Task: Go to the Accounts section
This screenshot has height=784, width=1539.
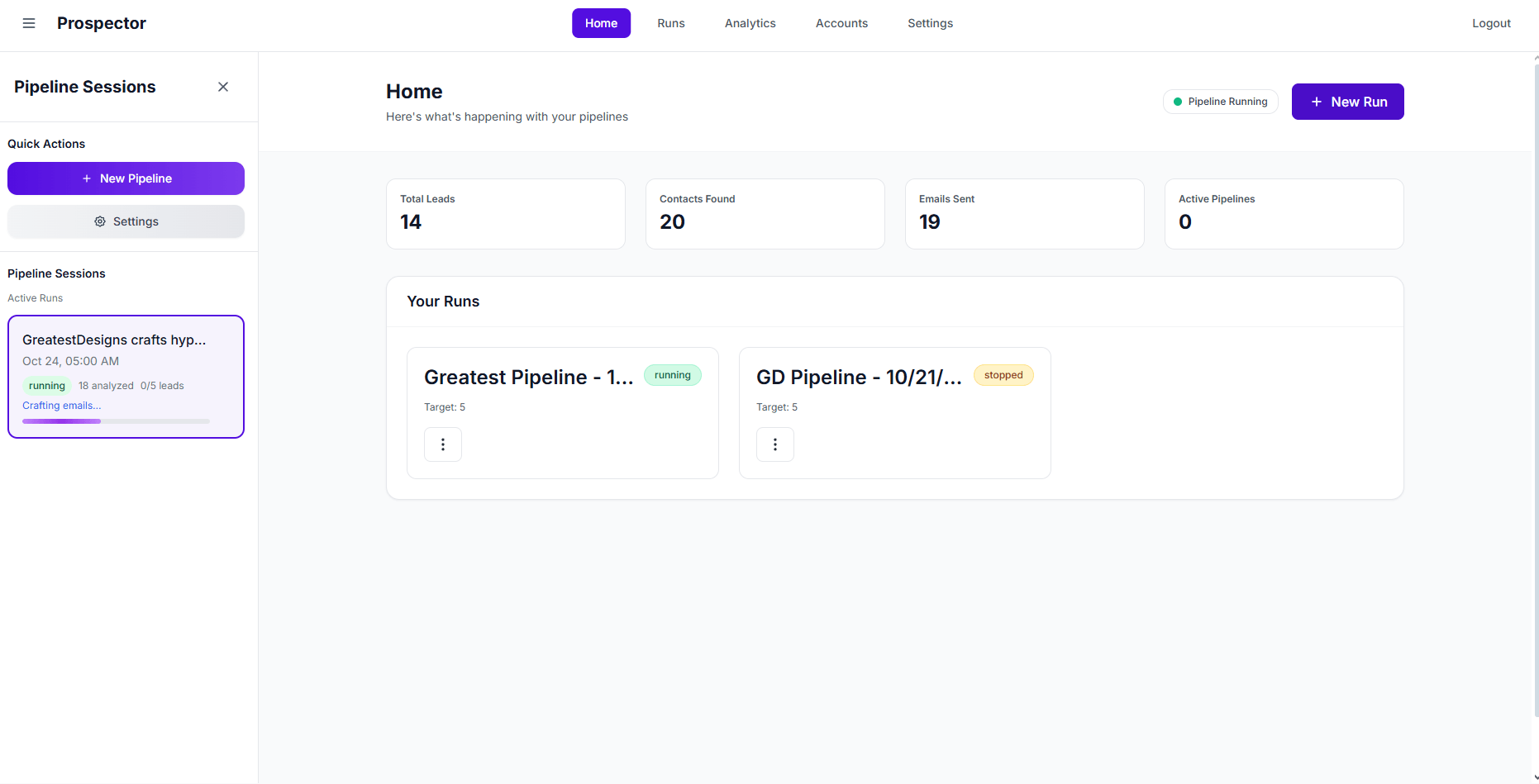Action: pos(841,23)
